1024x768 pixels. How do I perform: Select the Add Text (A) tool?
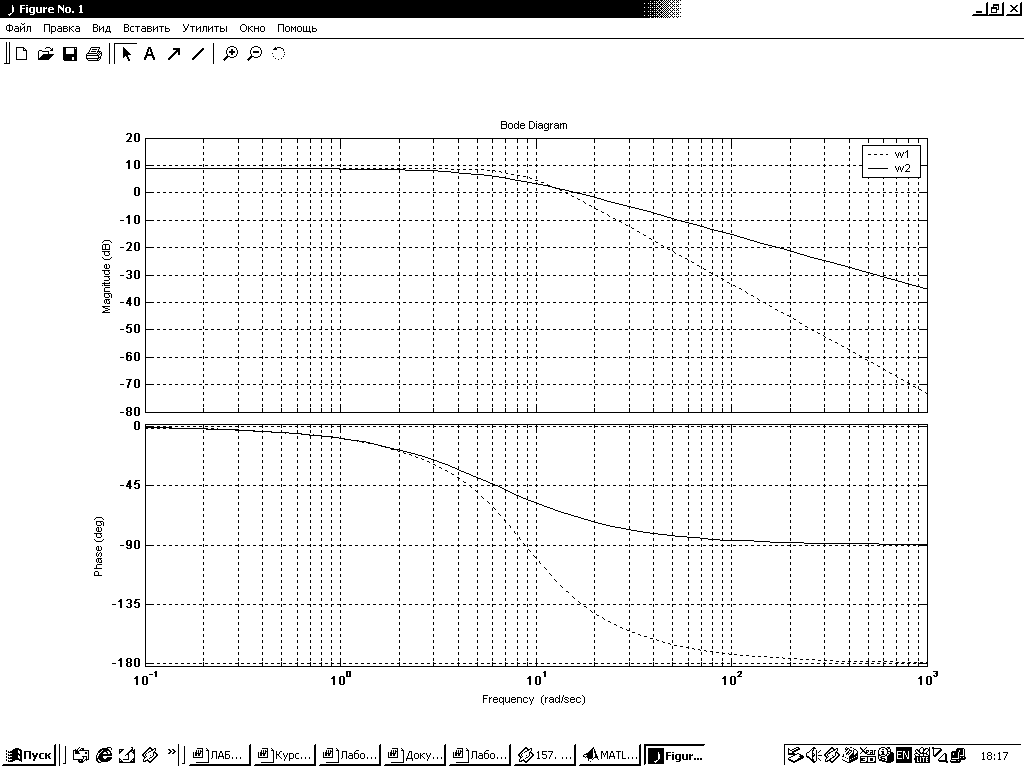(150, 54)
